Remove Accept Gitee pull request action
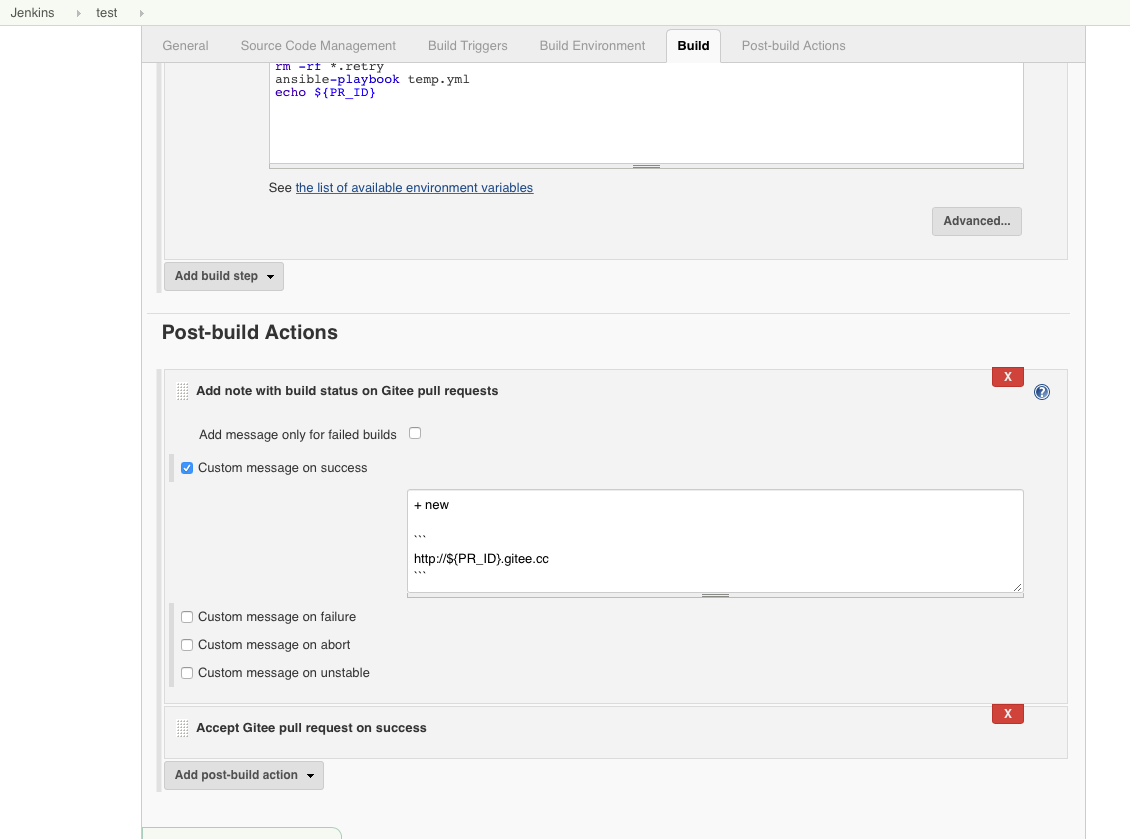This screenshot has width=1130, height=839. [x=1007, y=714]
